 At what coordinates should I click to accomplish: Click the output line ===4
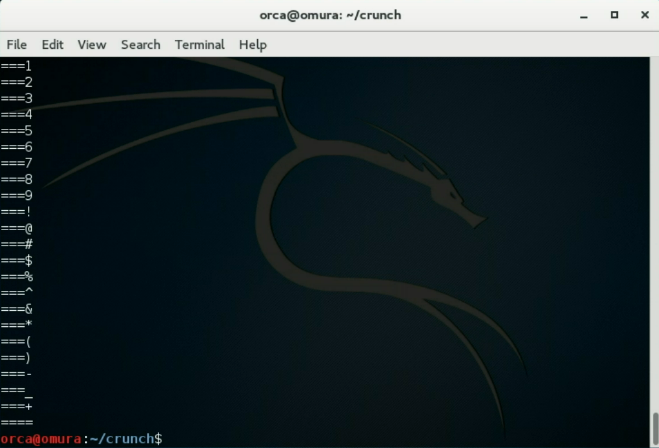pyautogui.click(x=16, y=114)
